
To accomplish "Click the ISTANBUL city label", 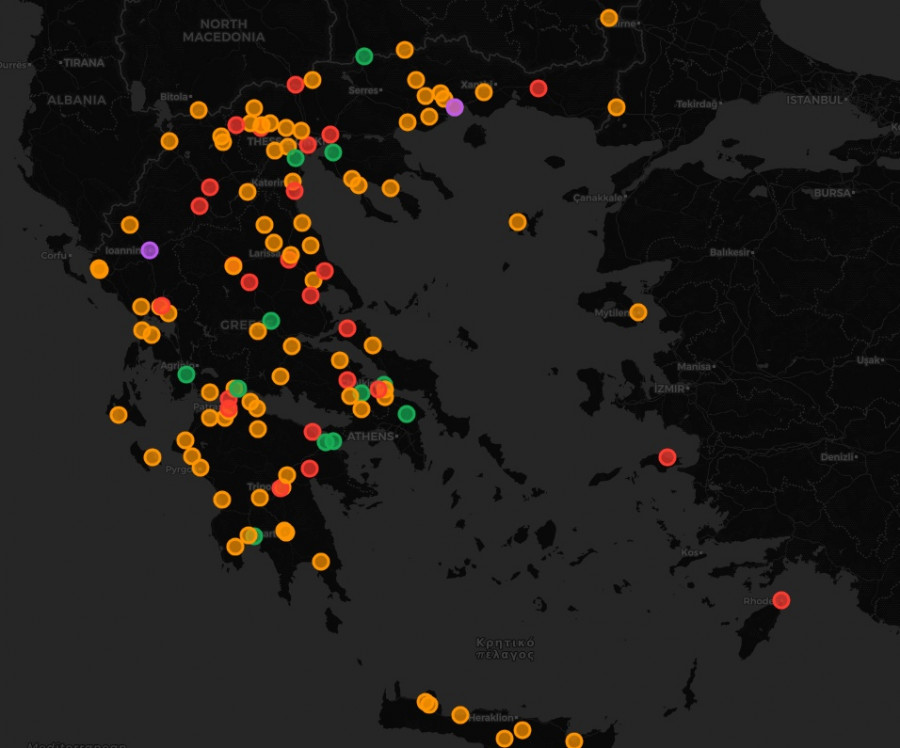I will (815, 100).
